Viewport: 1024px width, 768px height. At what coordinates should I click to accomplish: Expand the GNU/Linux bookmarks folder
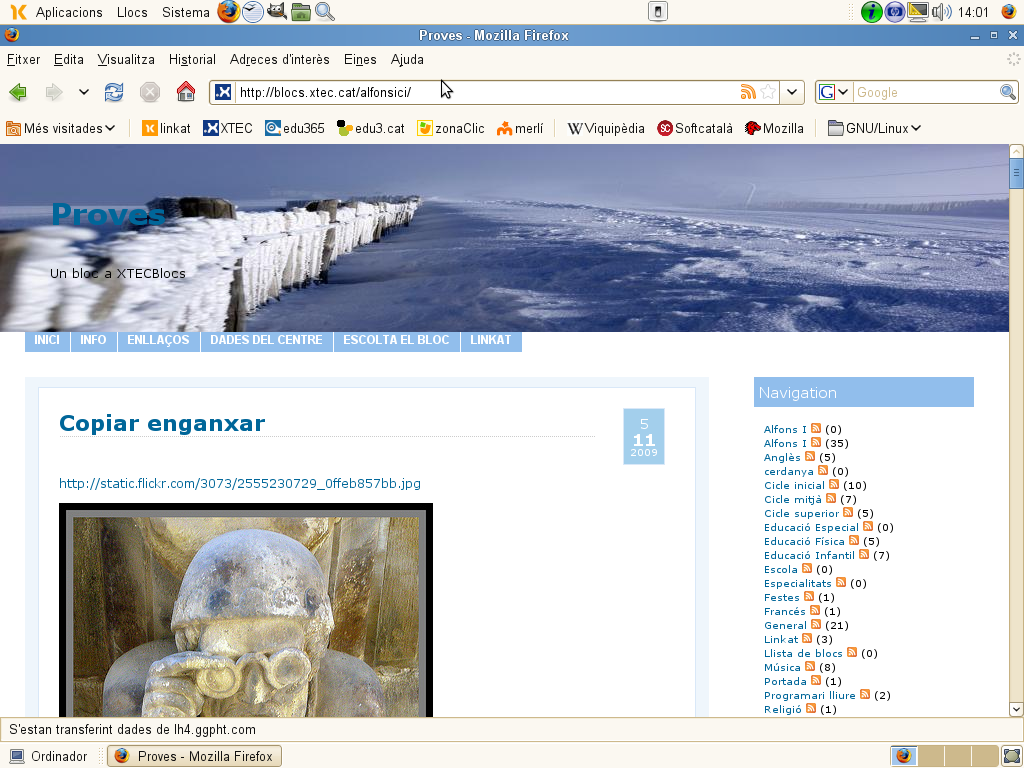[x=874, y=129]
